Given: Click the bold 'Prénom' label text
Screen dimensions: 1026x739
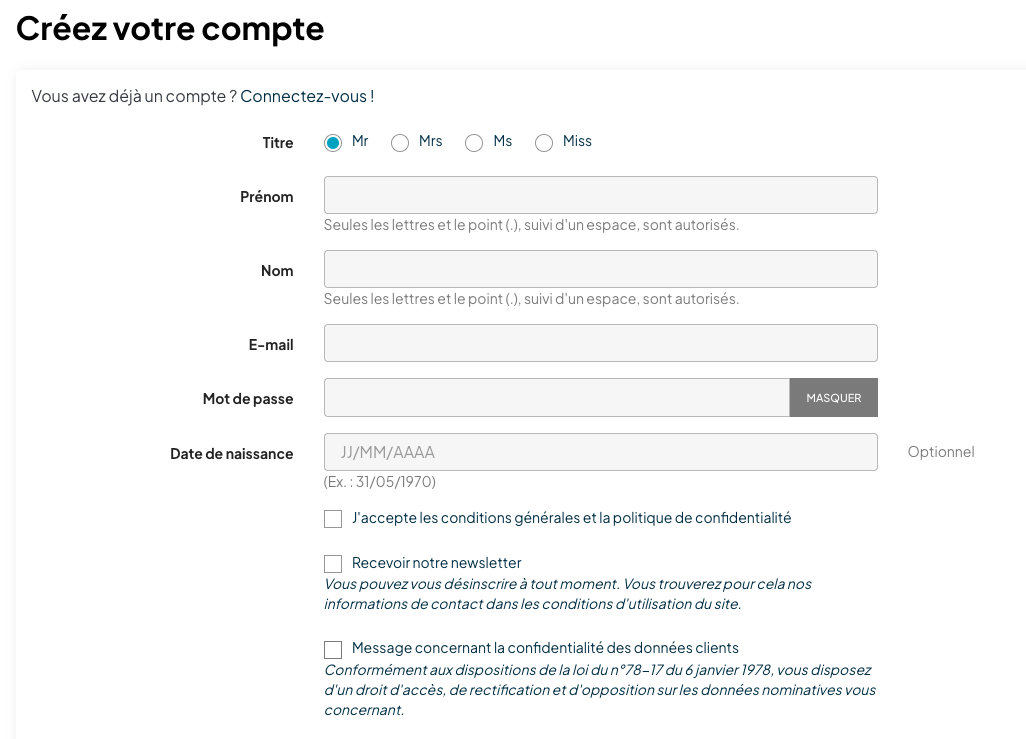Looking at the screenshot, I should (267, 197).
